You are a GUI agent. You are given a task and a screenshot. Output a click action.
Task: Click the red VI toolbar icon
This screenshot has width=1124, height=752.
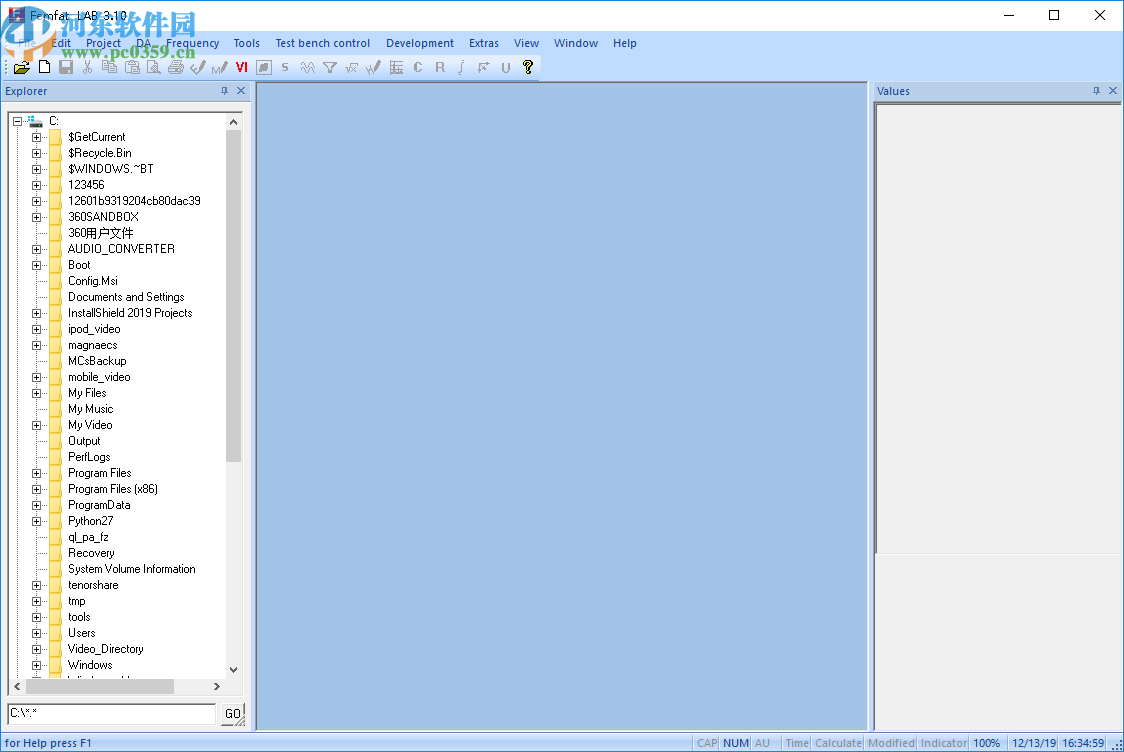(242, 67)
